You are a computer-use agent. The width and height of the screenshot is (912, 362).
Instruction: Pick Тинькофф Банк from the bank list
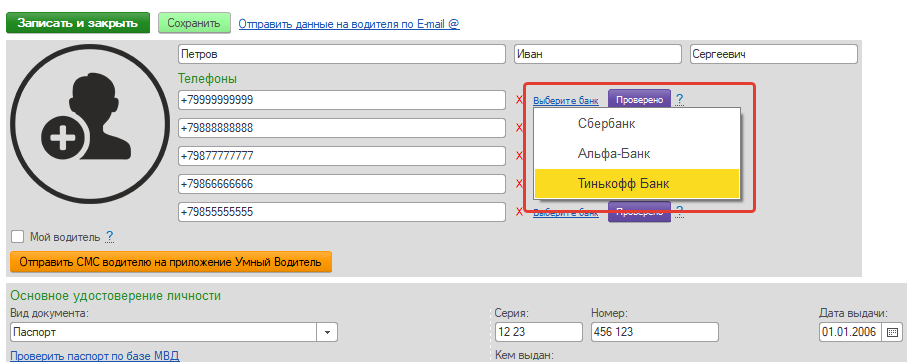637,184
